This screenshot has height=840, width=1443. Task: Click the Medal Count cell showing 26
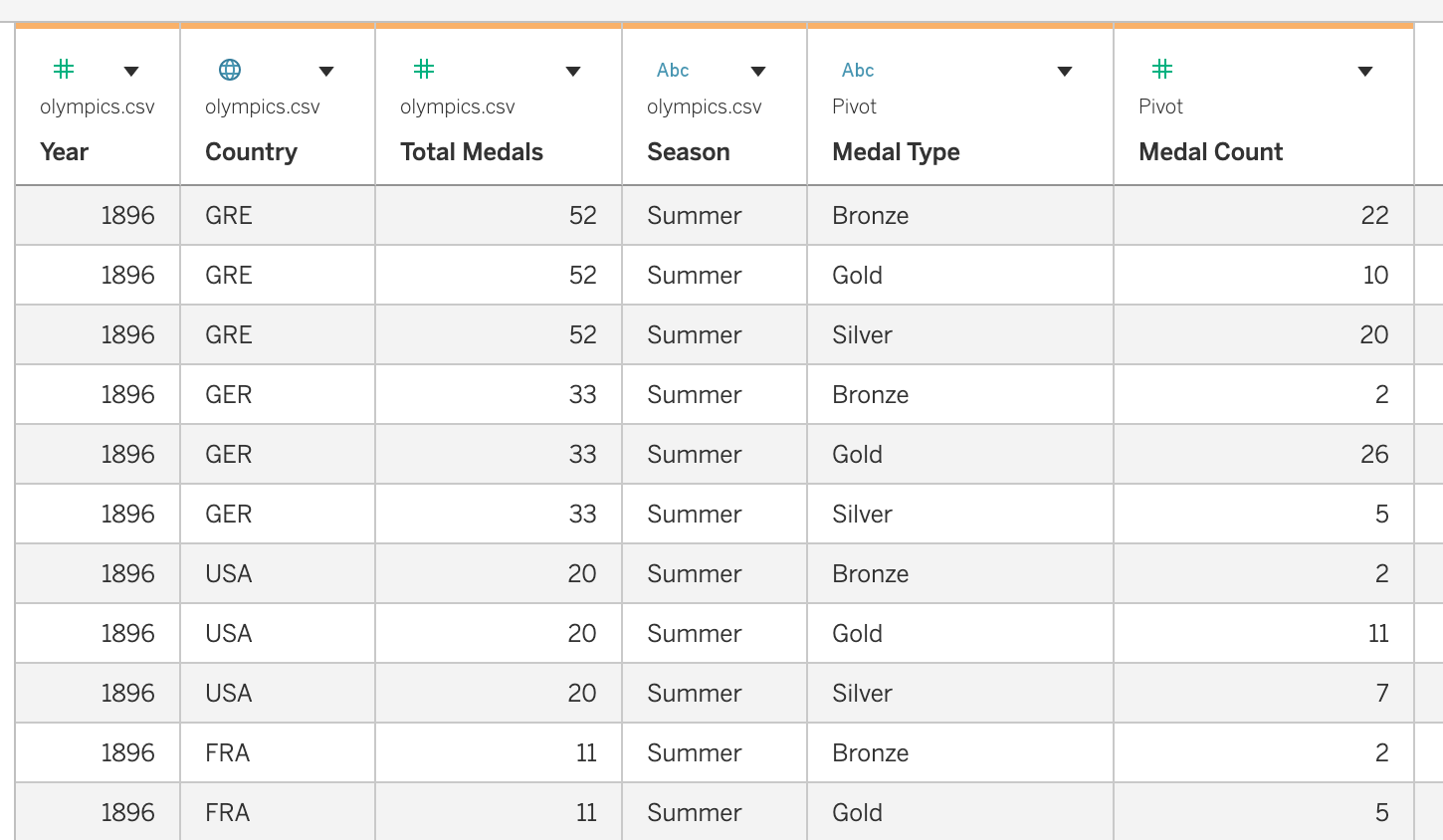pos(1373,455)
